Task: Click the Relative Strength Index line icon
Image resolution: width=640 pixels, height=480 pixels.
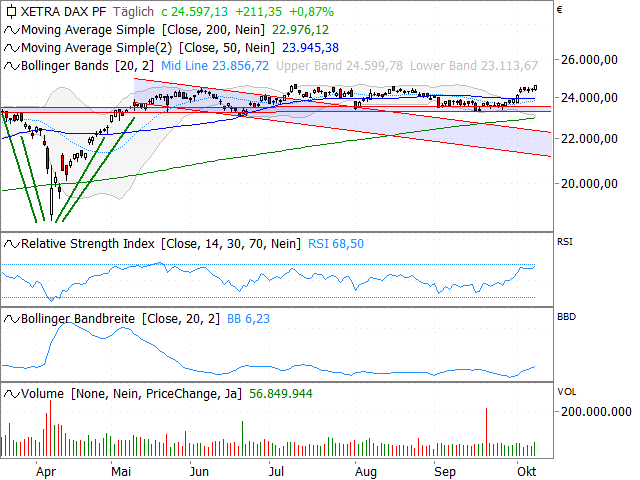Action: (11, 243)
